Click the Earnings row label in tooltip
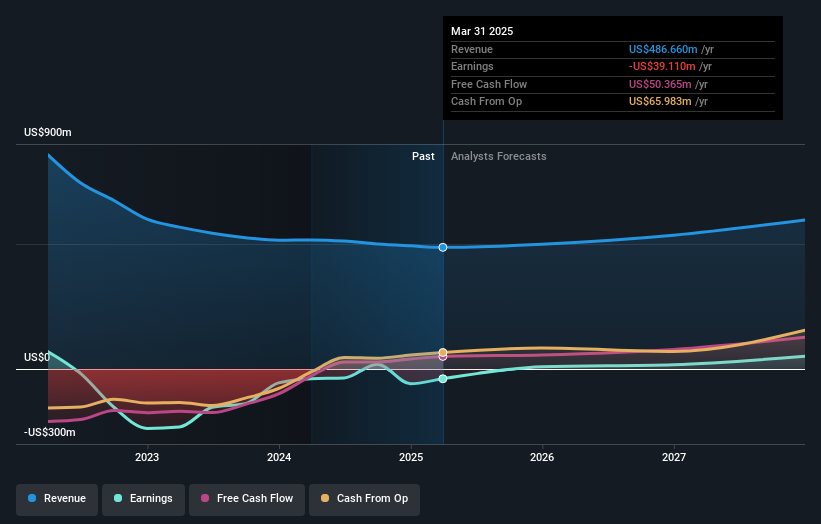Screen dimensions: 821x524 coord(472,66)
